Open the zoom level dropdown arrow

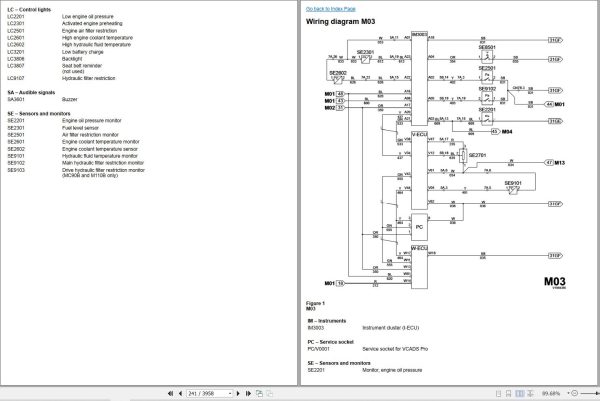[x=568, y=393]
